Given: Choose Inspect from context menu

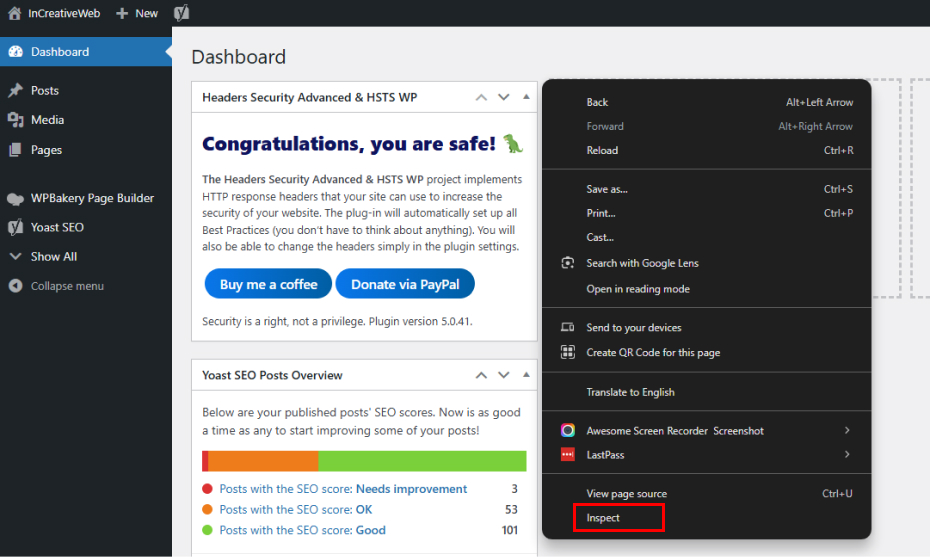Looking at the screenshot, I should [x=603, y=518].
